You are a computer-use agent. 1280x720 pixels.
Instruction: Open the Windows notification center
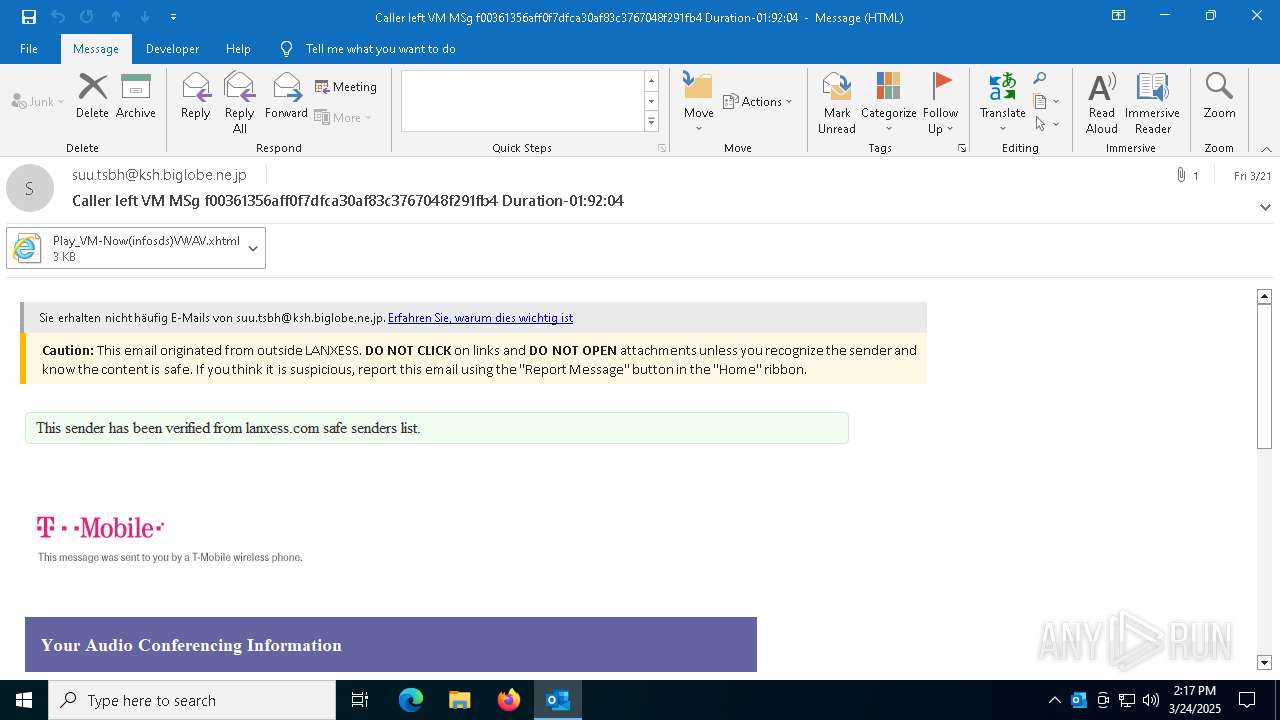[x=1247, y=700]
